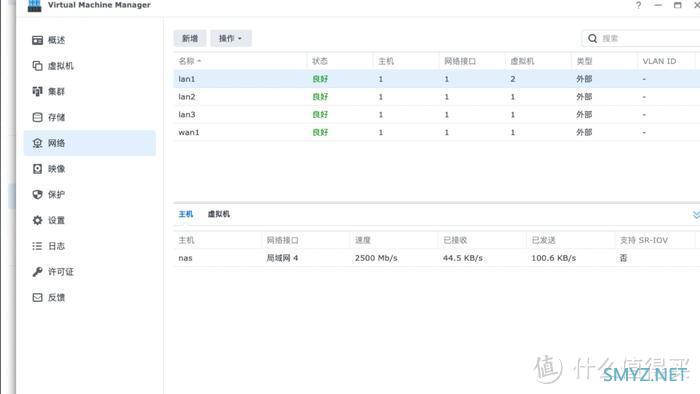Open help question mark in title bar
The width and height of the screenshot is (700, 394).
point(638,5)
